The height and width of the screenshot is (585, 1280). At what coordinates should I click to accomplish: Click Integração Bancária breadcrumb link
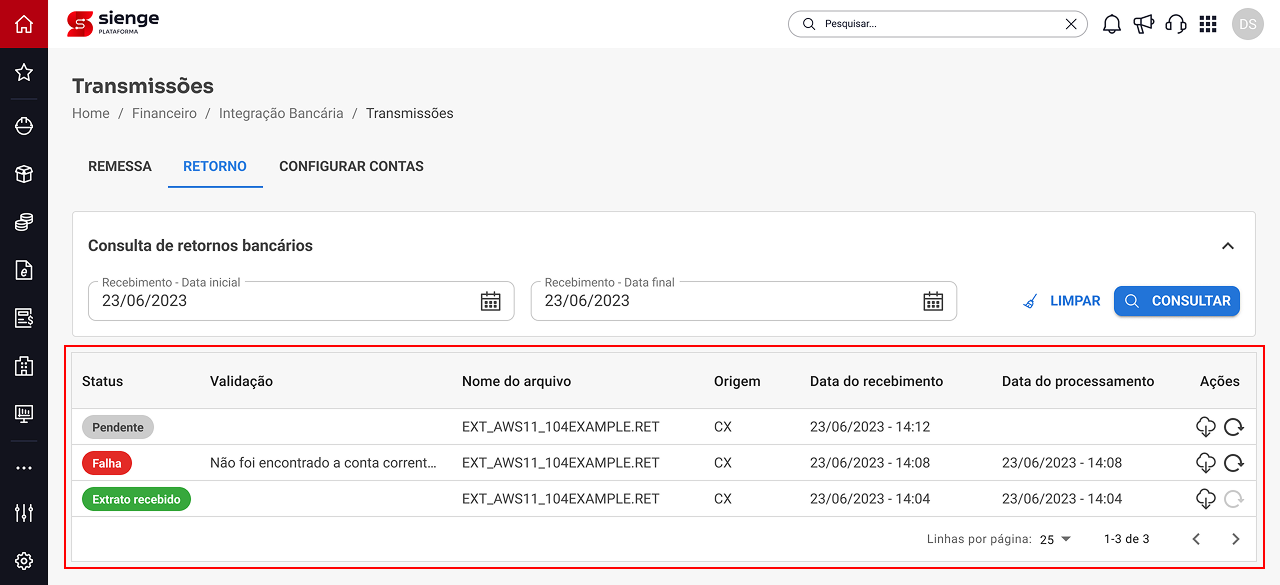[x=281, y=113]
